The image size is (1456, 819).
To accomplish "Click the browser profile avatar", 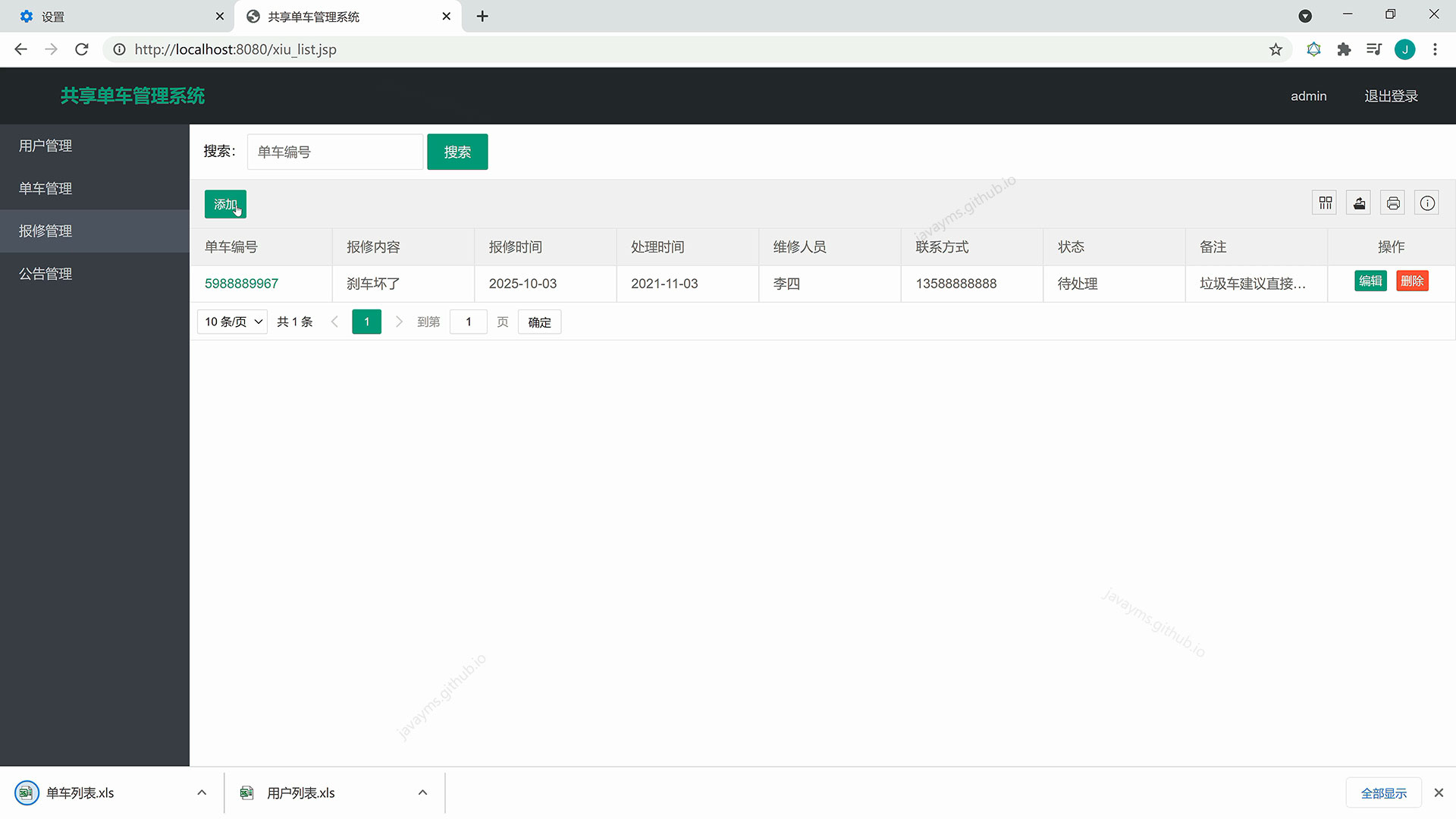I will click(x=1405, y=49).
